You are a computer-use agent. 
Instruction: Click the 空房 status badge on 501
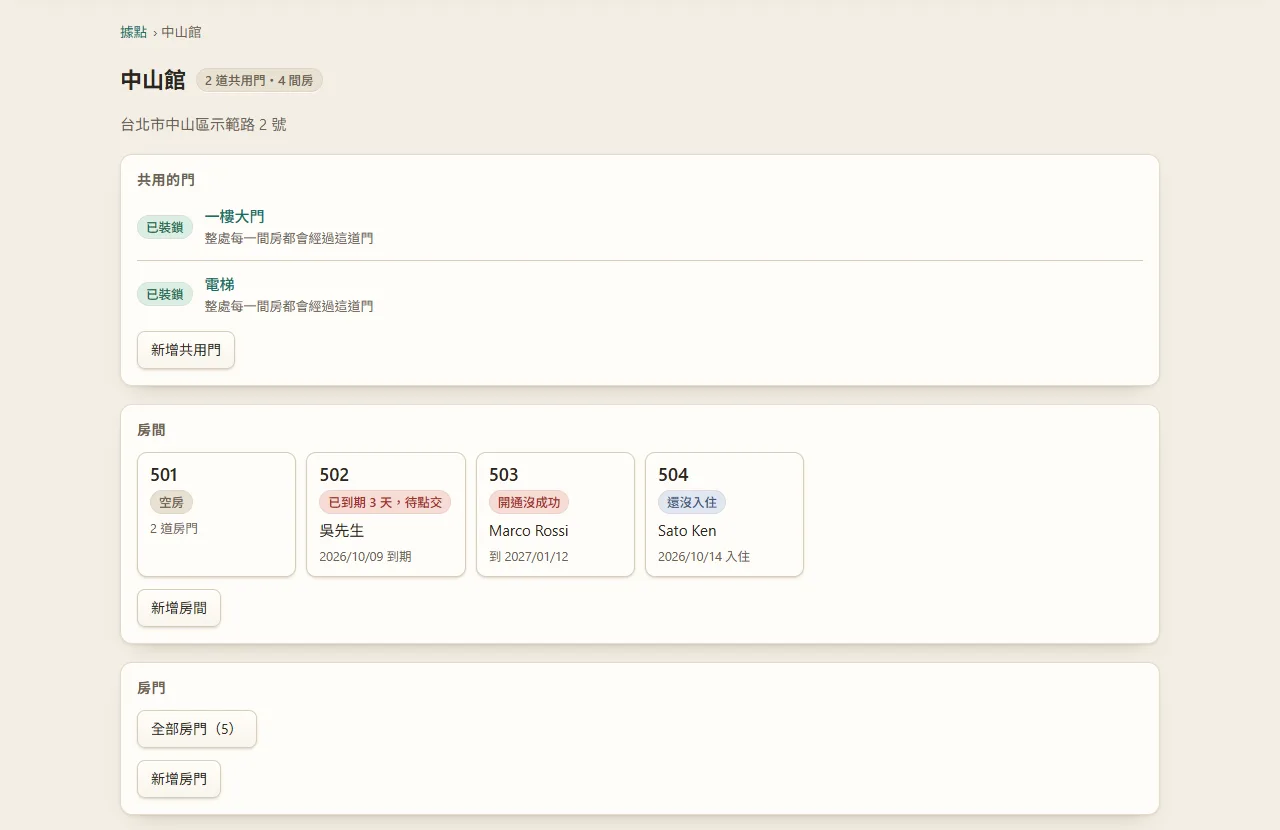coord(171,502)
